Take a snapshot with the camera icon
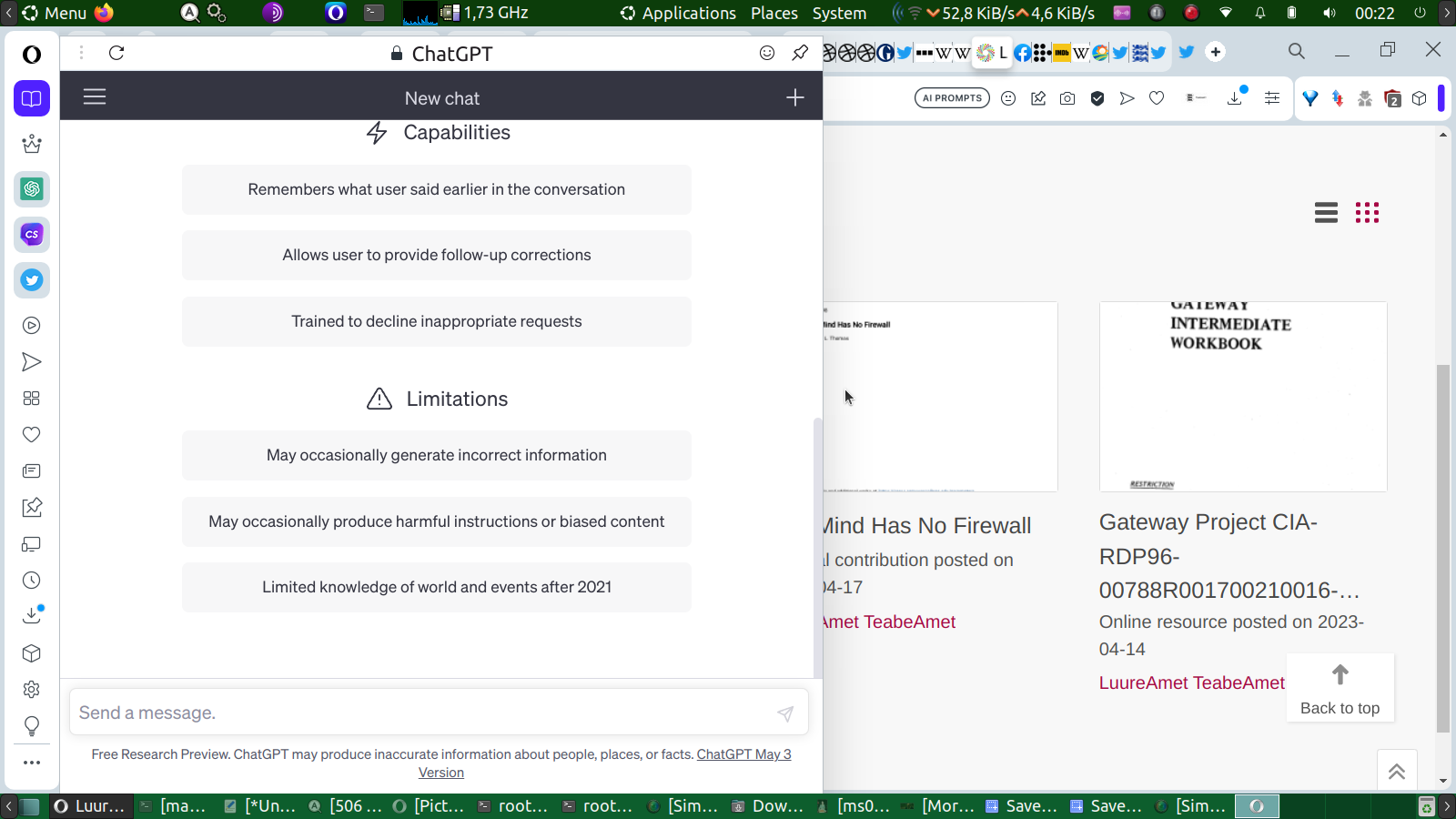The height and width of the screenshot is (819, 1456). point(1067,98)
